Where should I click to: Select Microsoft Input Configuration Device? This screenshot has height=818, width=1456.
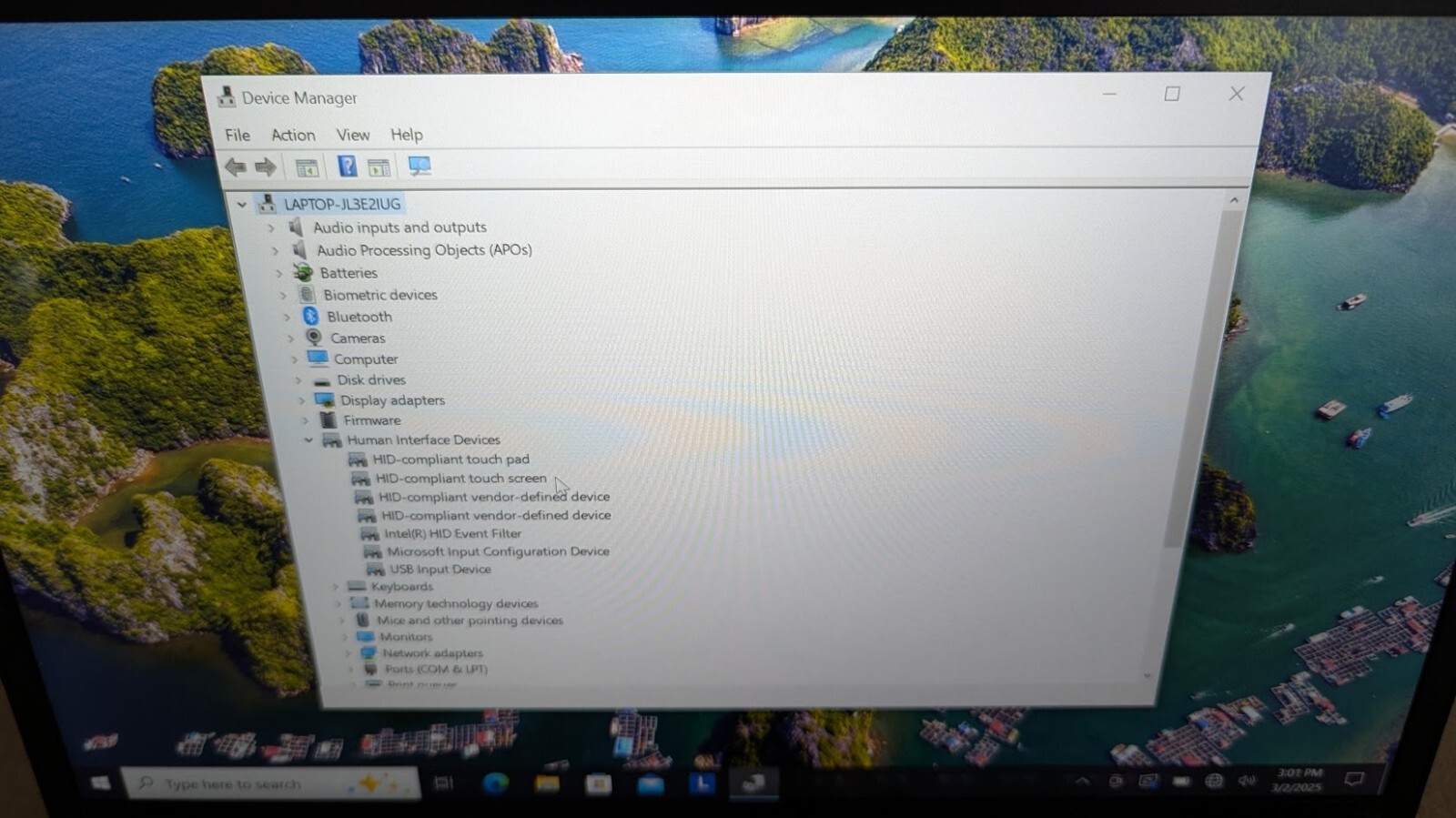[498, 551]
